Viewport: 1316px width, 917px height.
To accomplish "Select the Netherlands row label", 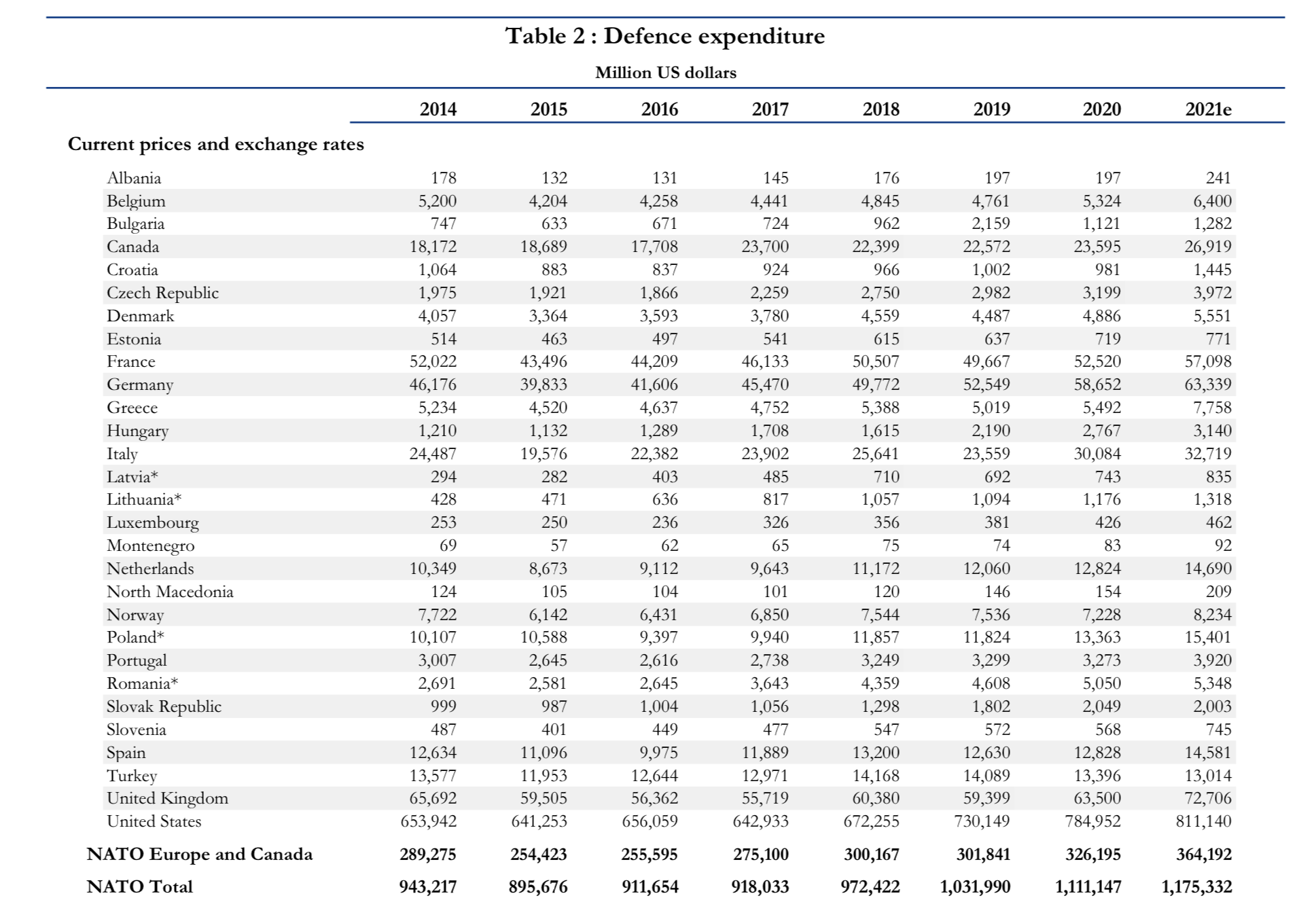I will coord(150,569).
